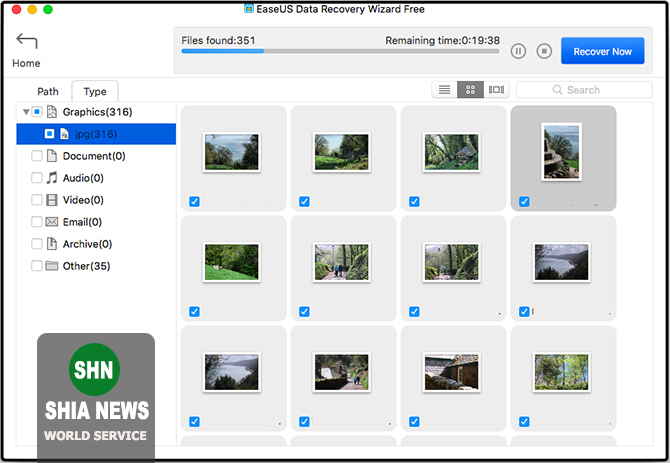Select the jpg(316) row label
This screenshot has height=463, width=670.
click(96, 134)
